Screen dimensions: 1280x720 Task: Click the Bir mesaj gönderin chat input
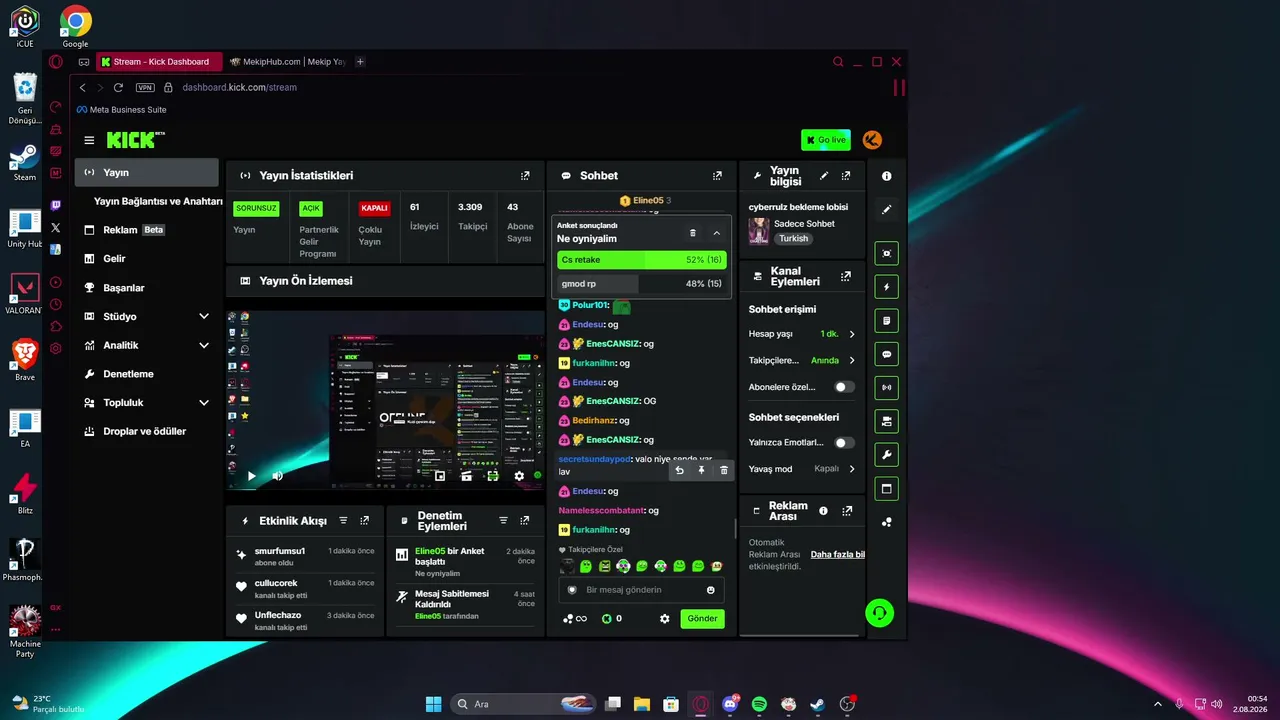tap(642, 590)
